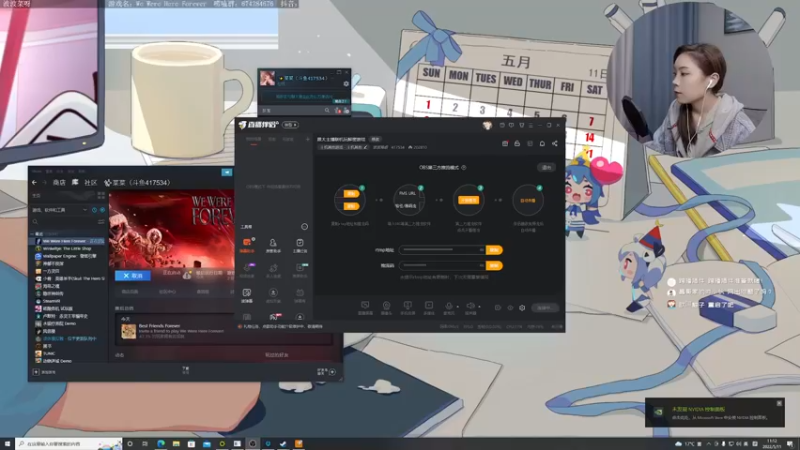
Task: Toggle the recent-activity clock filter in the Steam library
Action: coord(94,210)
